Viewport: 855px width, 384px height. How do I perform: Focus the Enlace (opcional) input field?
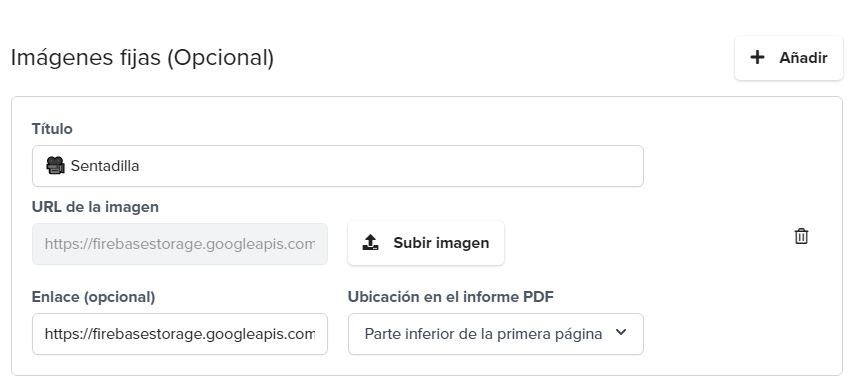pyautogui.click(x=180, y=334)
